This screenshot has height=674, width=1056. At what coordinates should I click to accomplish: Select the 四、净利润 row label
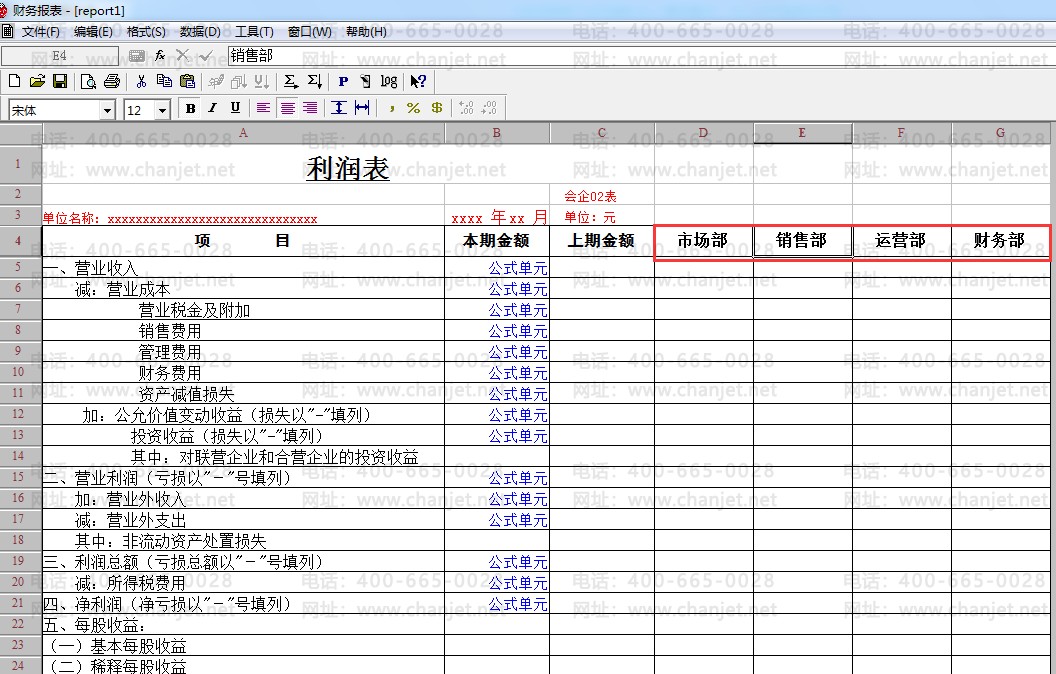click(x=167, y=603)
